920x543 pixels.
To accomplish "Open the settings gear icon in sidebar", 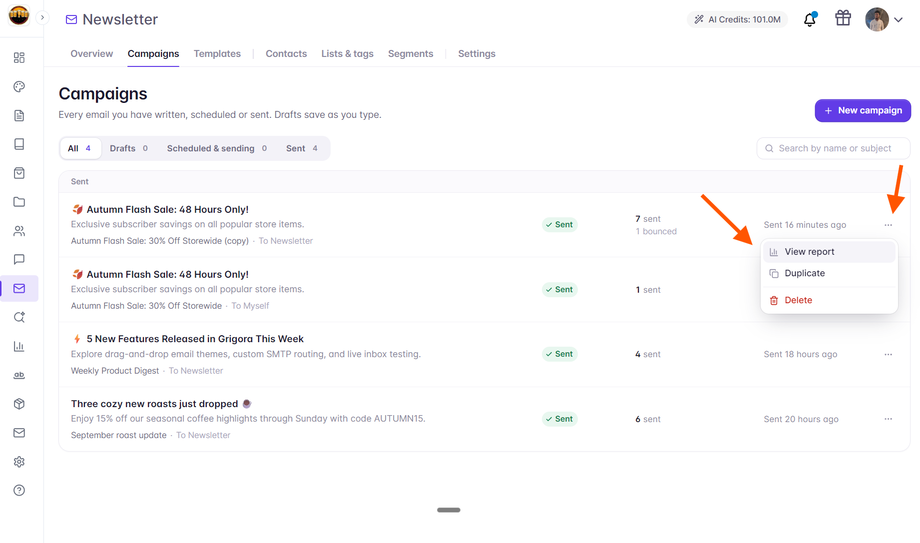I will (19, 461).
